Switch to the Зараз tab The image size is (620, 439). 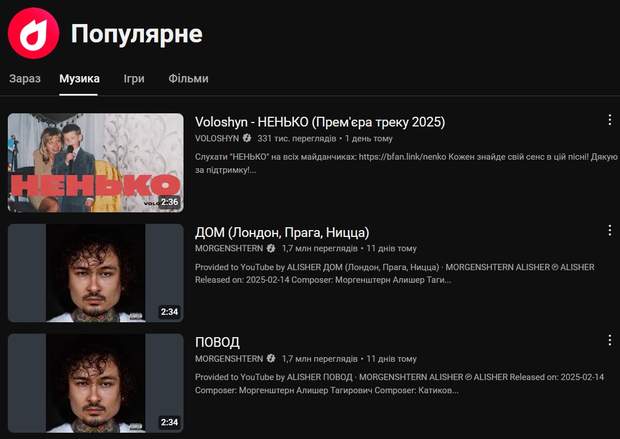tap(25, 79)
